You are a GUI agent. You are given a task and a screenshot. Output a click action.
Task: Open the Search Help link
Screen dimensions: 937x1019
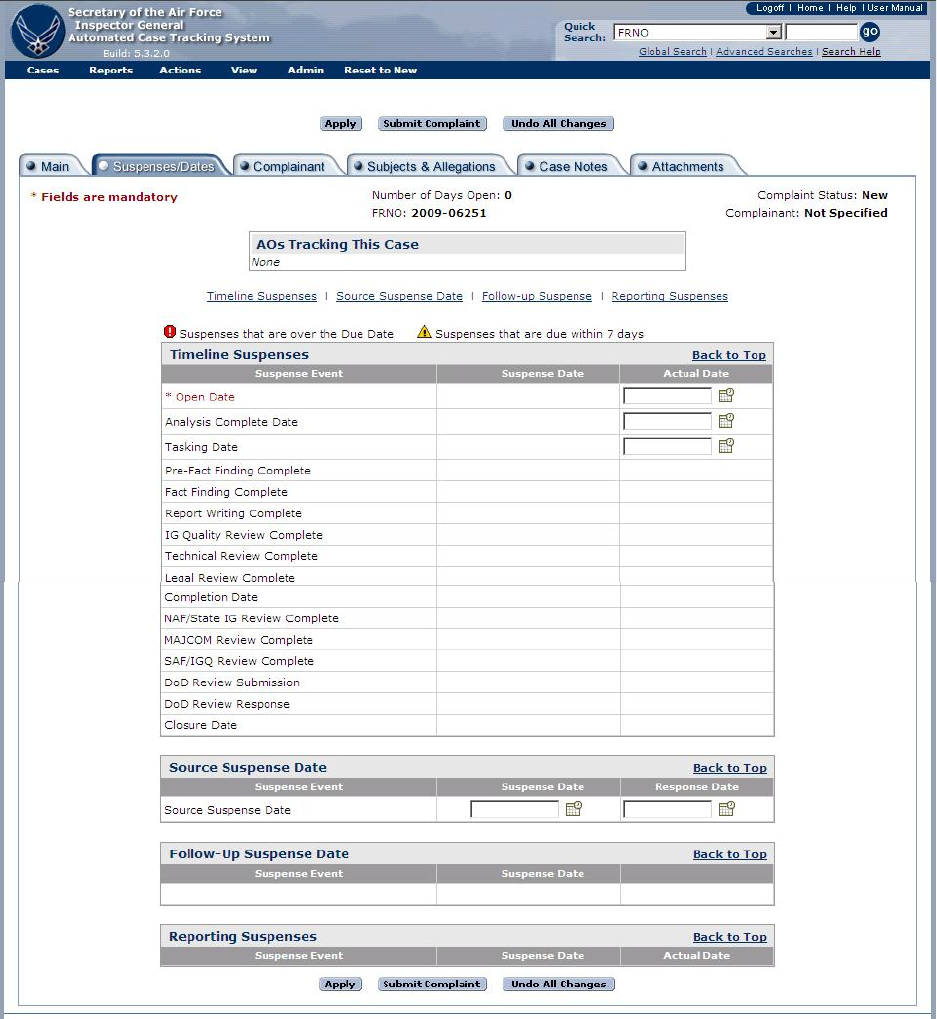point(851,51)
